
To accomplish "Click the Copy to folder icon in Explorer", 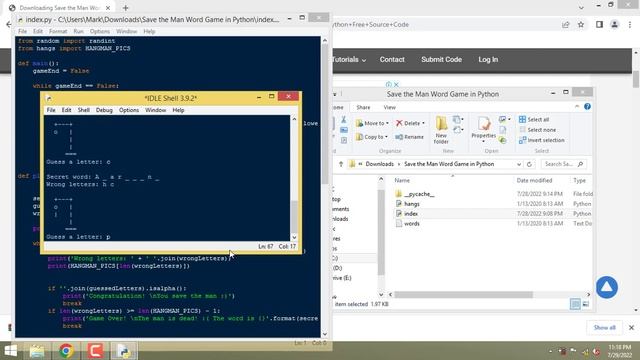I will [359, 137].
